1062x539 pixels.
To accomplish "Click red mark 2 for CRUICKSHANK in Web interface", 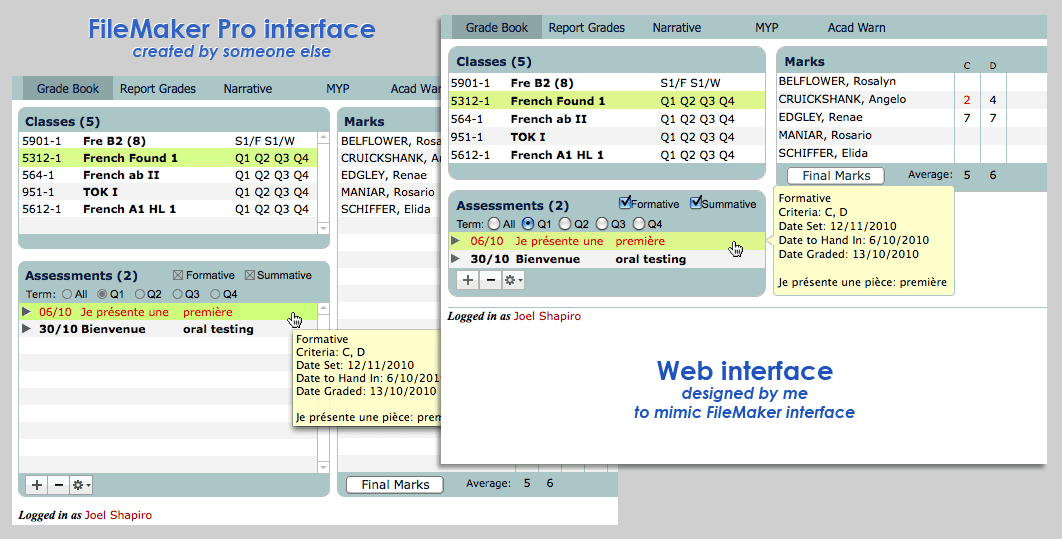I will click(x=967, y=100).
